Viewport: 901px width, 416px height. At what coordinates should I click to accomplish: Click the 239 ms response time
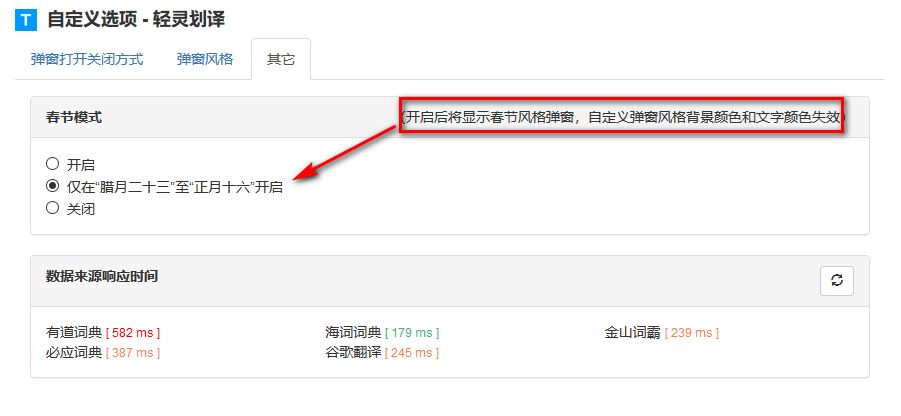point(692,333)
